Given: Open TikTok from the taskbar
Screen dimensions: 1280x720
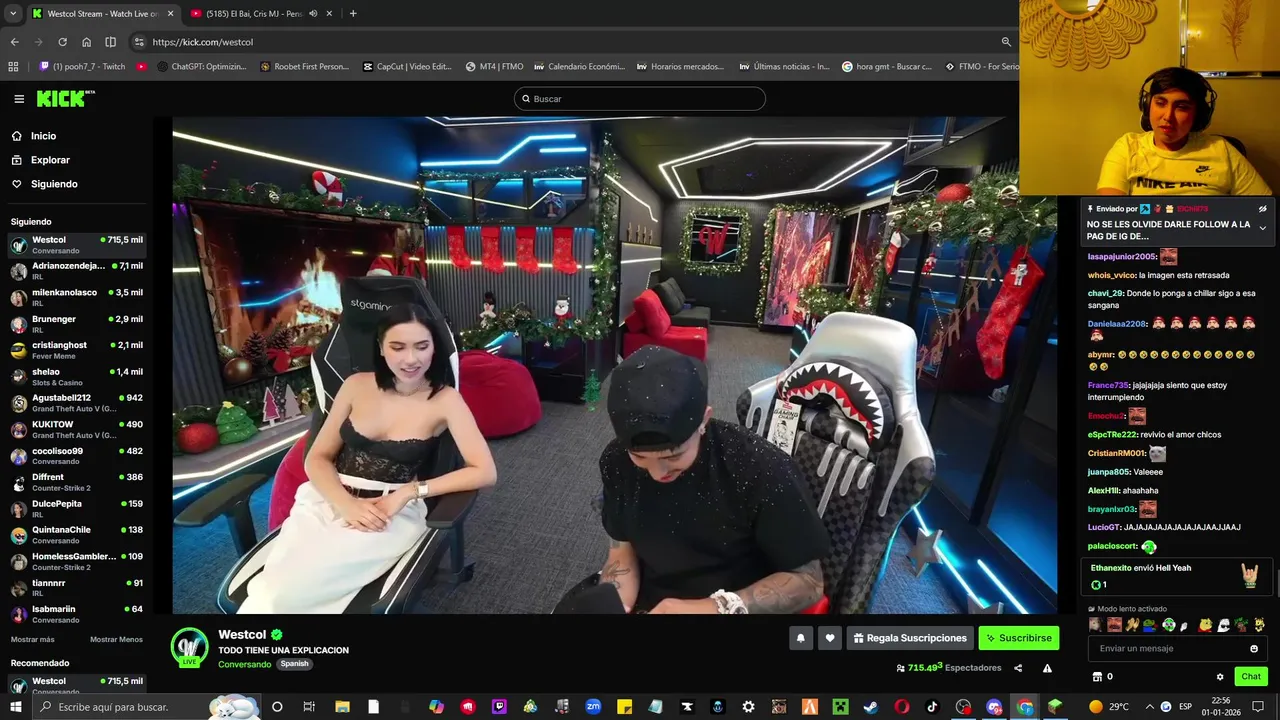Looking at the screenshot, I should tap(932, 707).
